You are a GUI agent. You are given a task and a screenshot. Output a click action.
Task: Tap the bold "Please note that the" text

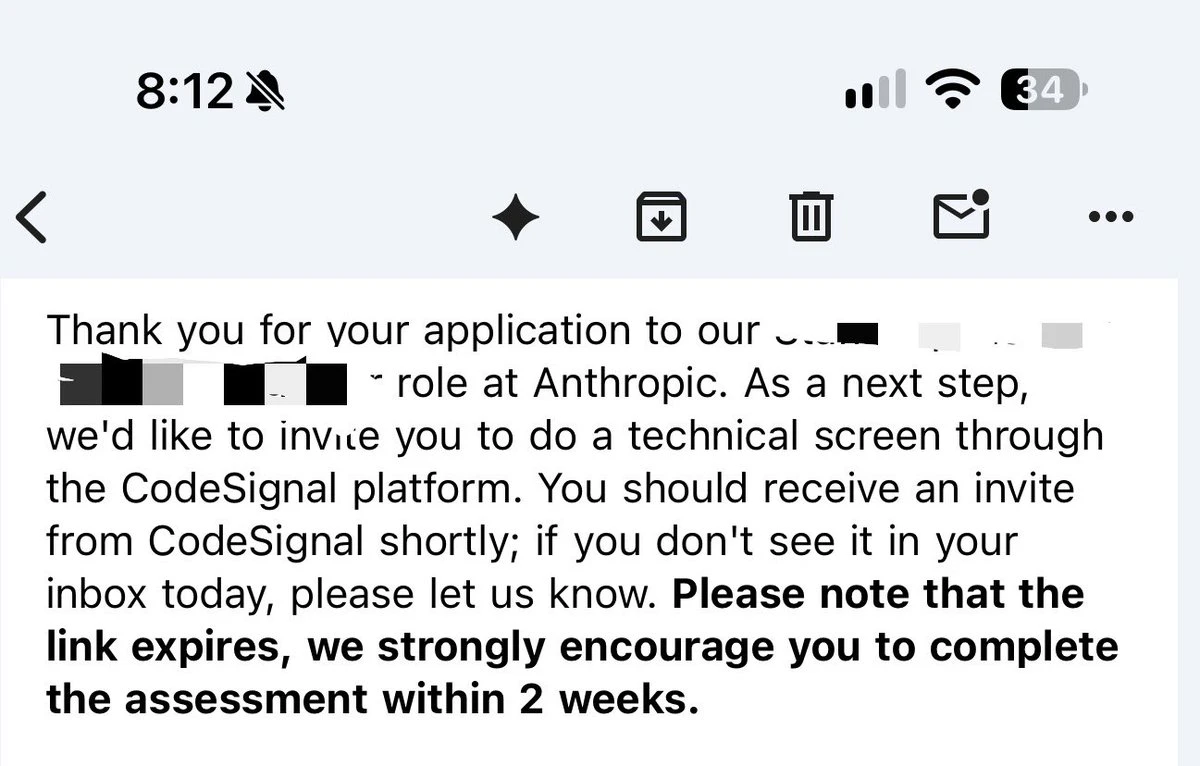point(878,594)
